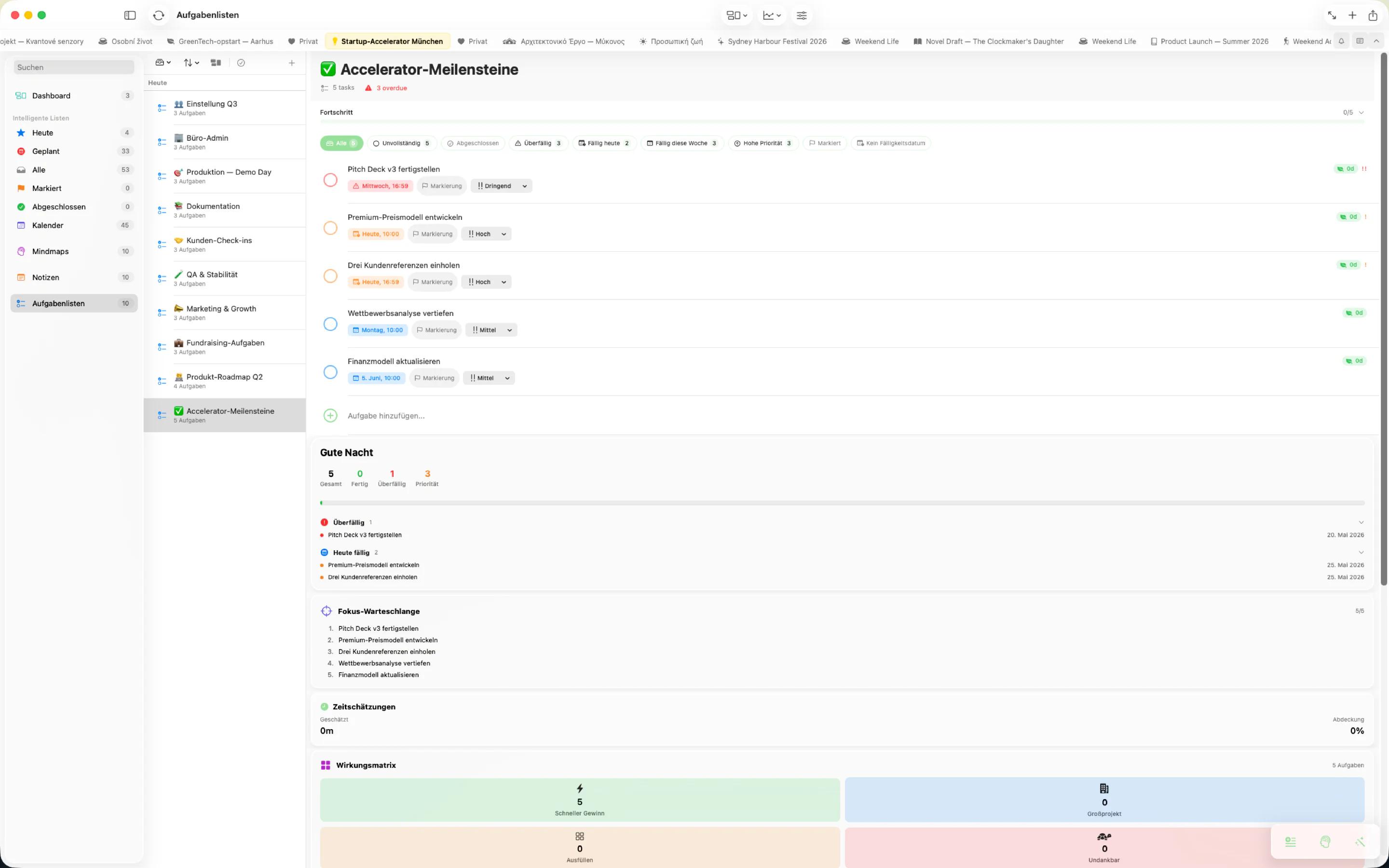Collapse the tab bar chevron
1389x868 pixels.
pos(1376,41)
